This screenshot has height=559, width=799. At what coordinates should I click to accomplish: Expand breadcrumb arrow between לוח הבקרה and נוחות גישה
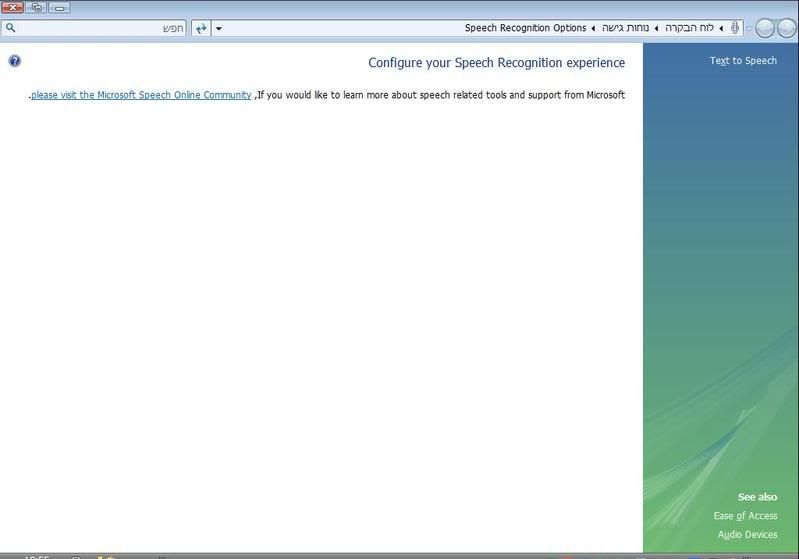click(656, 28)
